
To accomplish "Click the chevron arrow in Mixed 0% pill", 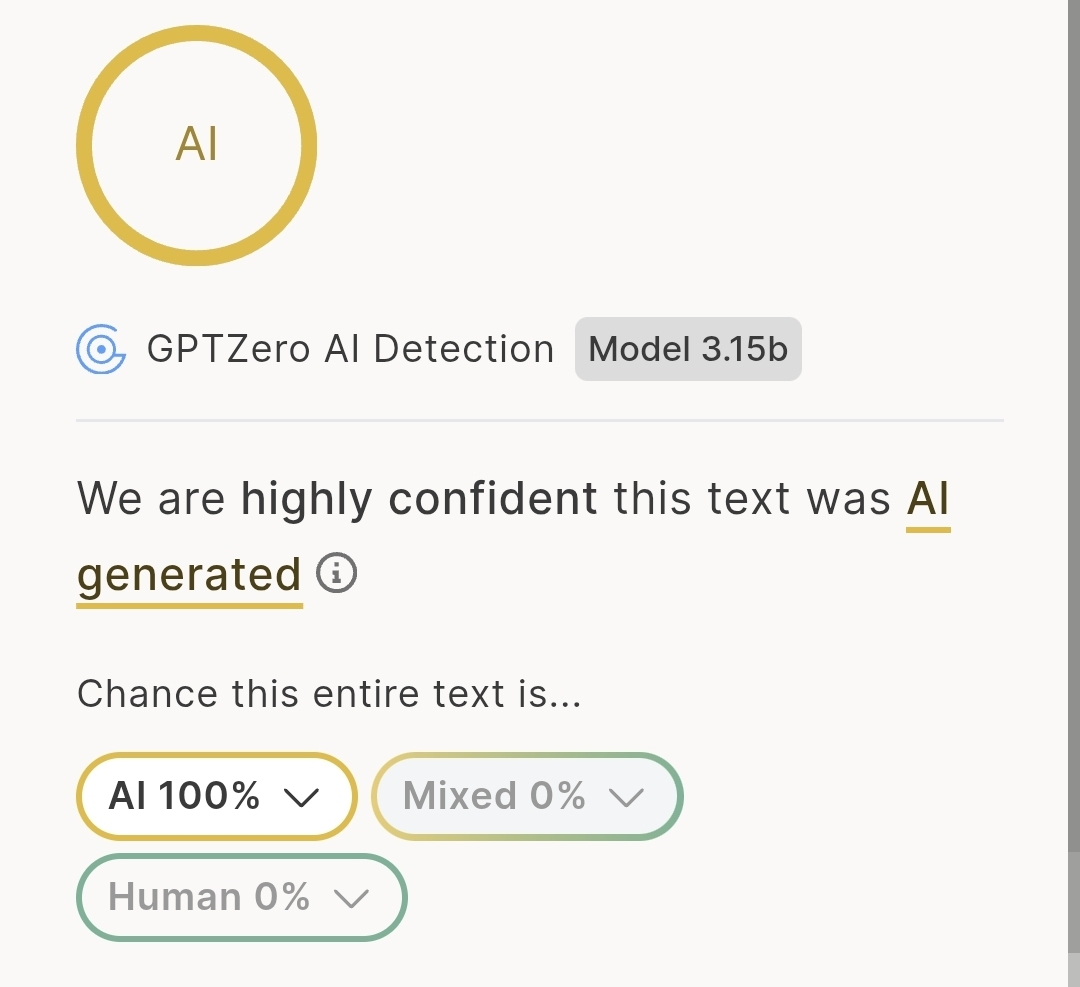I will (627, 797).
